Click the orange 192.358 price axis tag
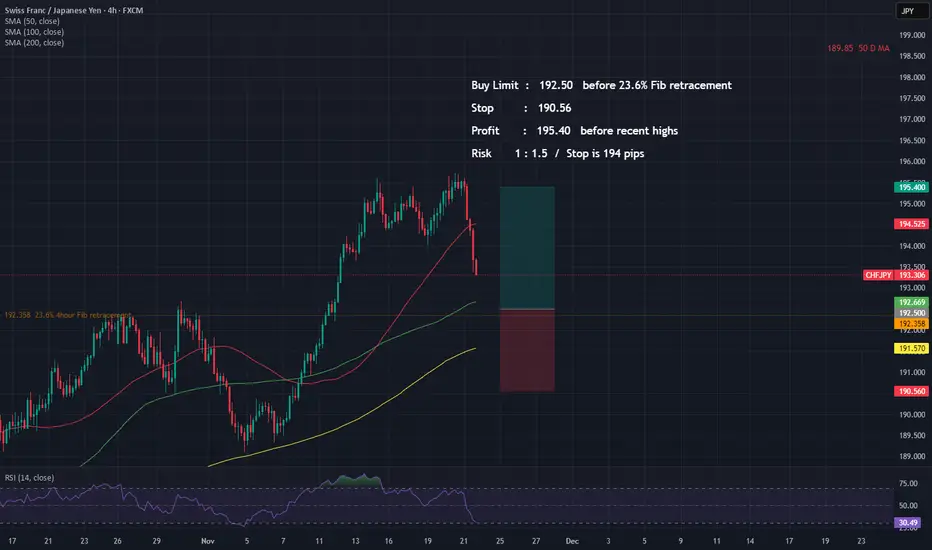 911,323
